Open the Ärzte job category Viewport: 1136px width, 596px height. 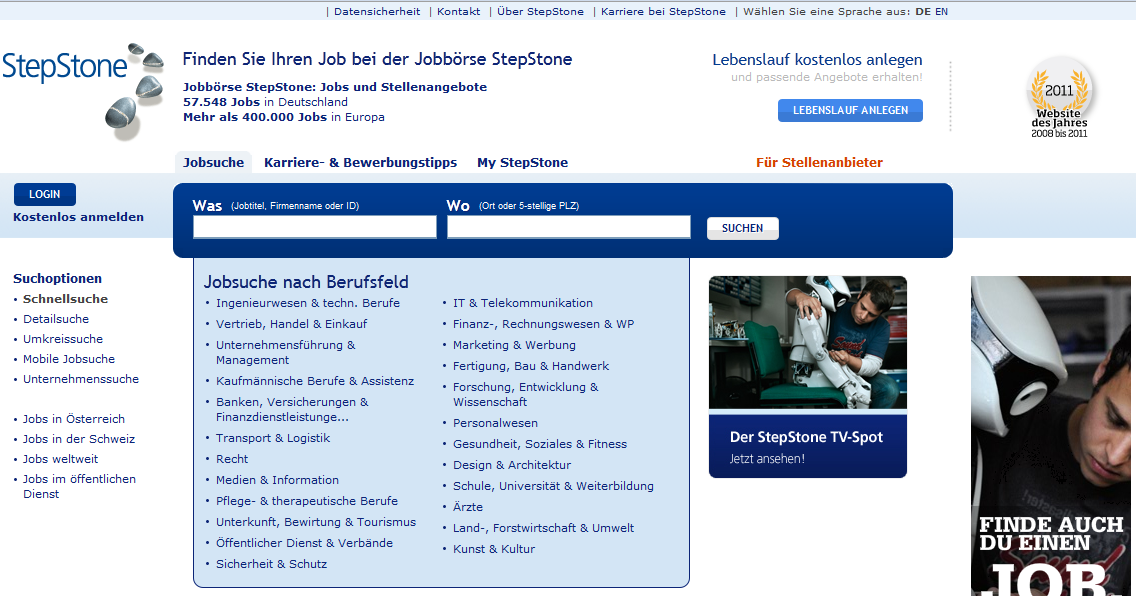click(468, 507)
